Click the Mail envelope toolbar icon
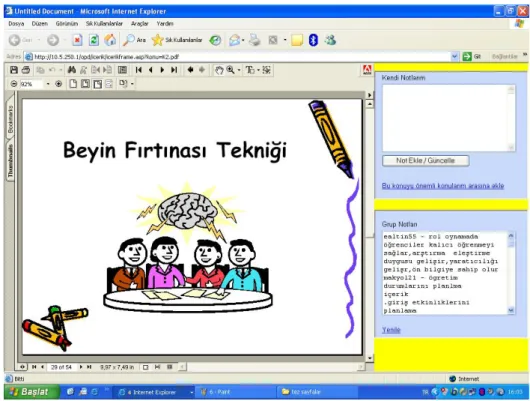The image size is (530, 401). [234, 40]
